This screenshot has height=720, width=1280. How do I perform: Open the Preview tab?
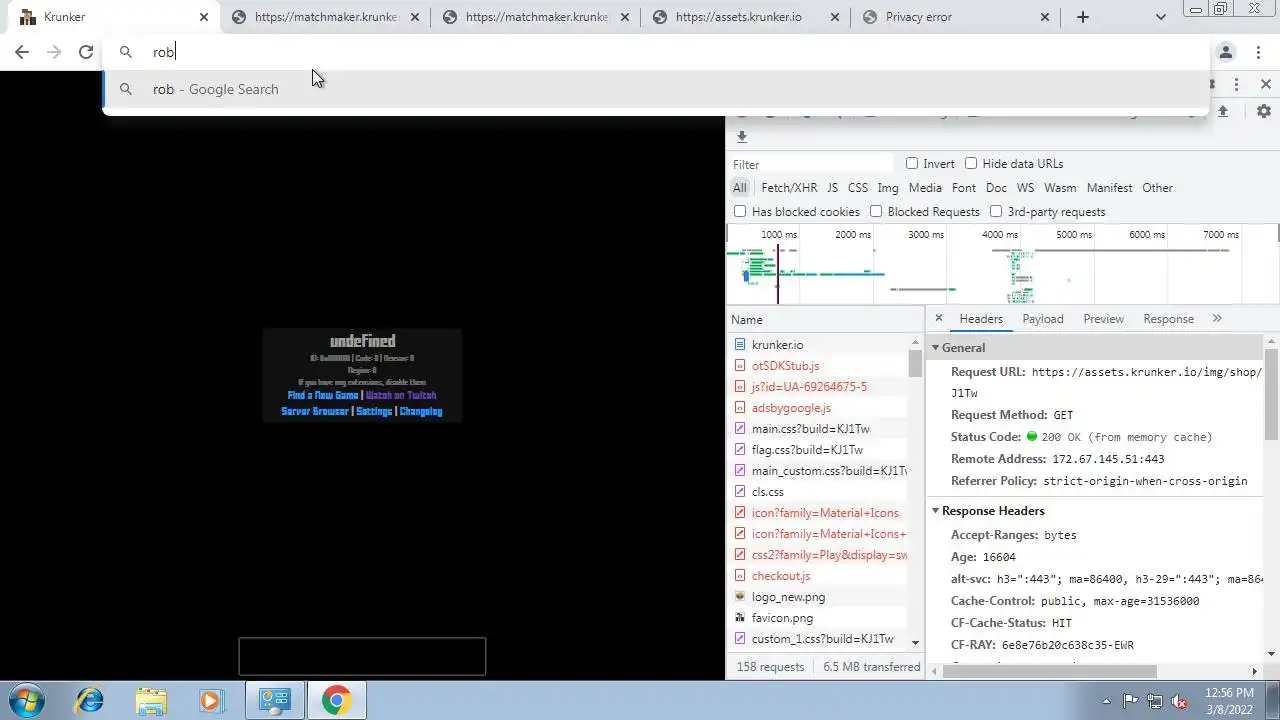click(1103, 319)
